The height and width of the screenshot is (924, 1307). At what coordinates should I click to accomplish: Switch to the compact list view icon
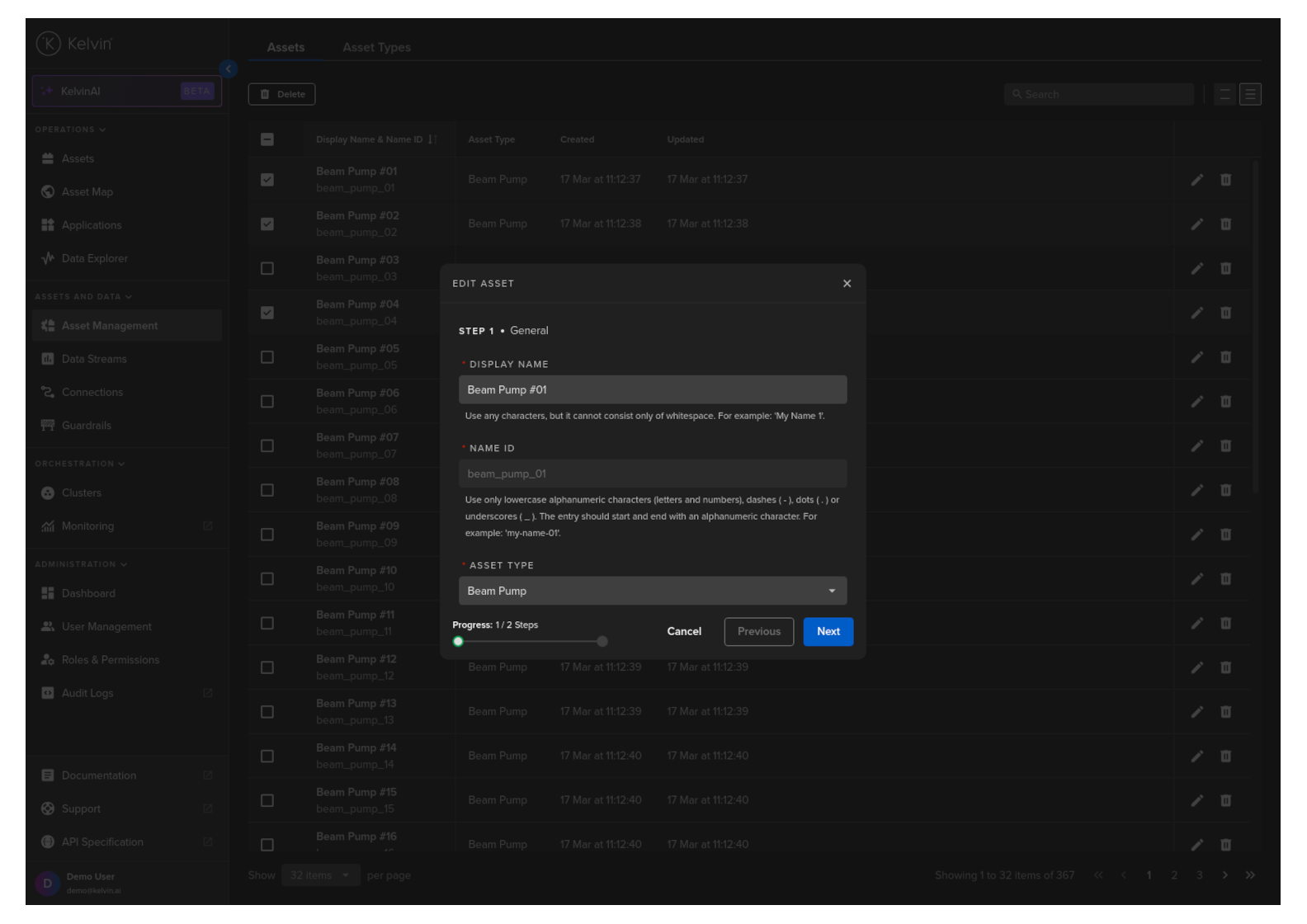pos(1224,95)
